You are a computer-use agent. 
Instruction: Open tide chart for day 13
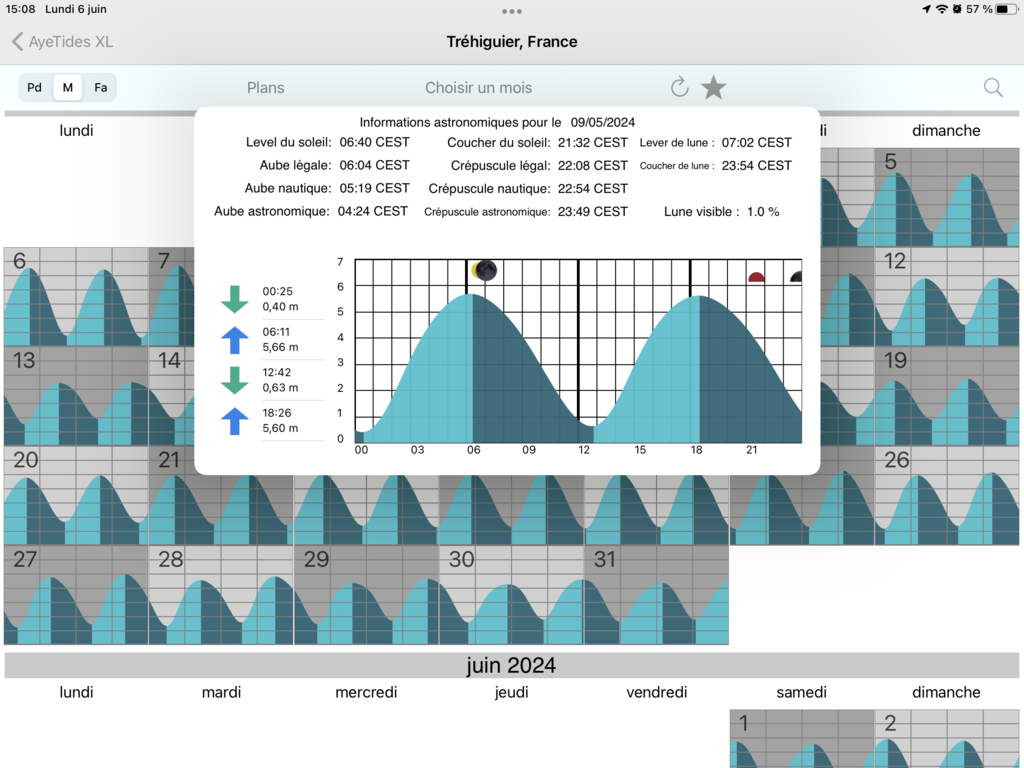click(76, 396)
